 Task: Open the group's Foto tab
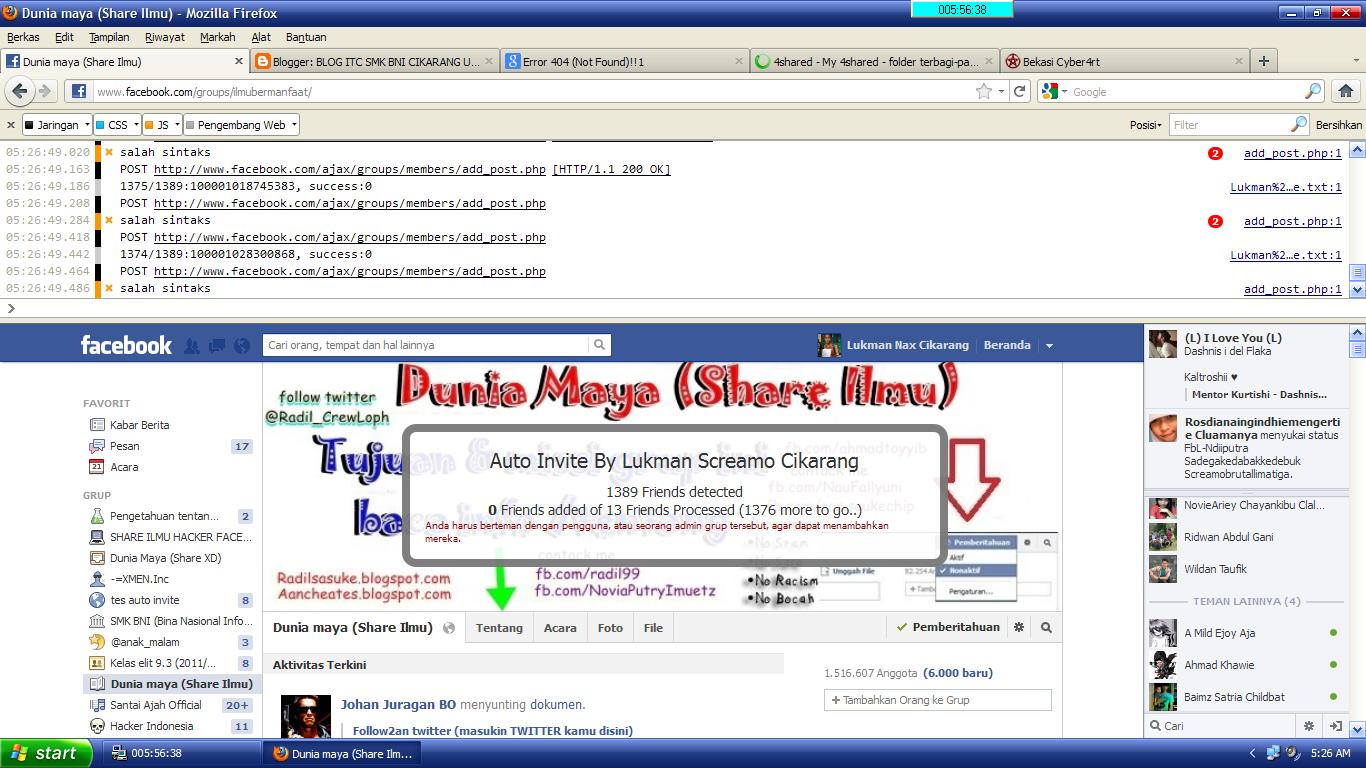(x=610, y=628)
